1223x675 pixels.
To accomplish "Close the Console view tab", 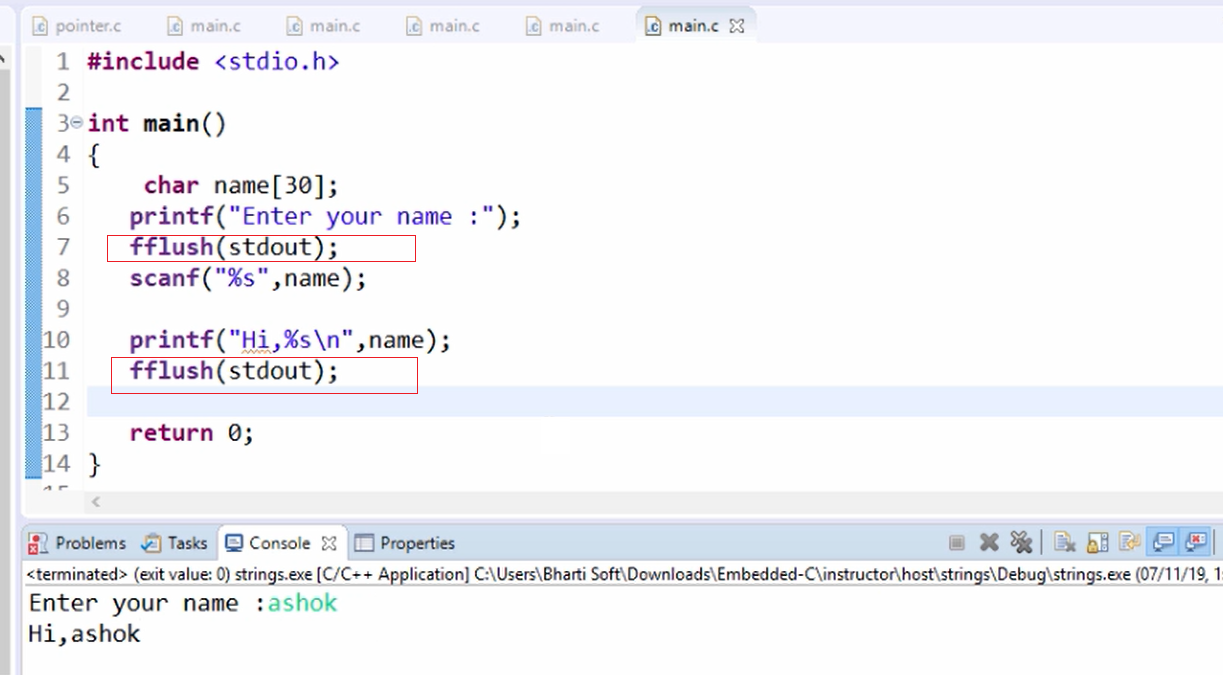I will (329, 544).
